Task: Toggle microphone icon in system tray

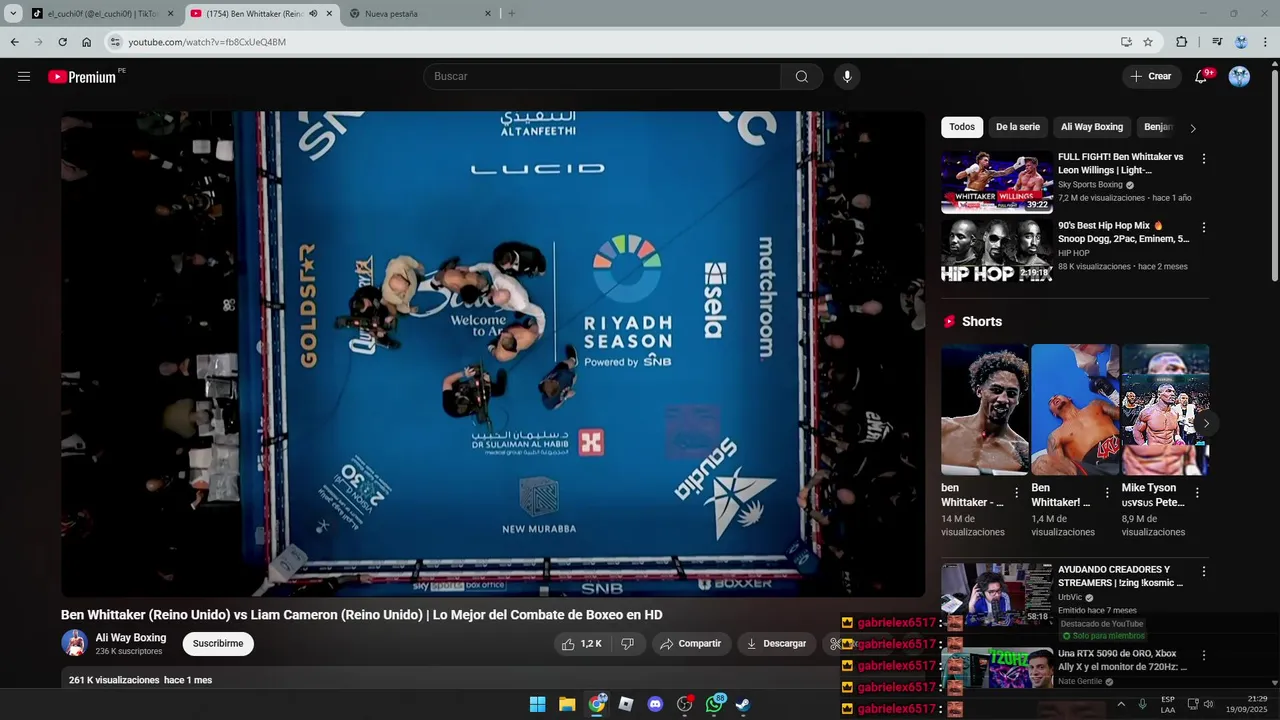Action: [1142, 704]
